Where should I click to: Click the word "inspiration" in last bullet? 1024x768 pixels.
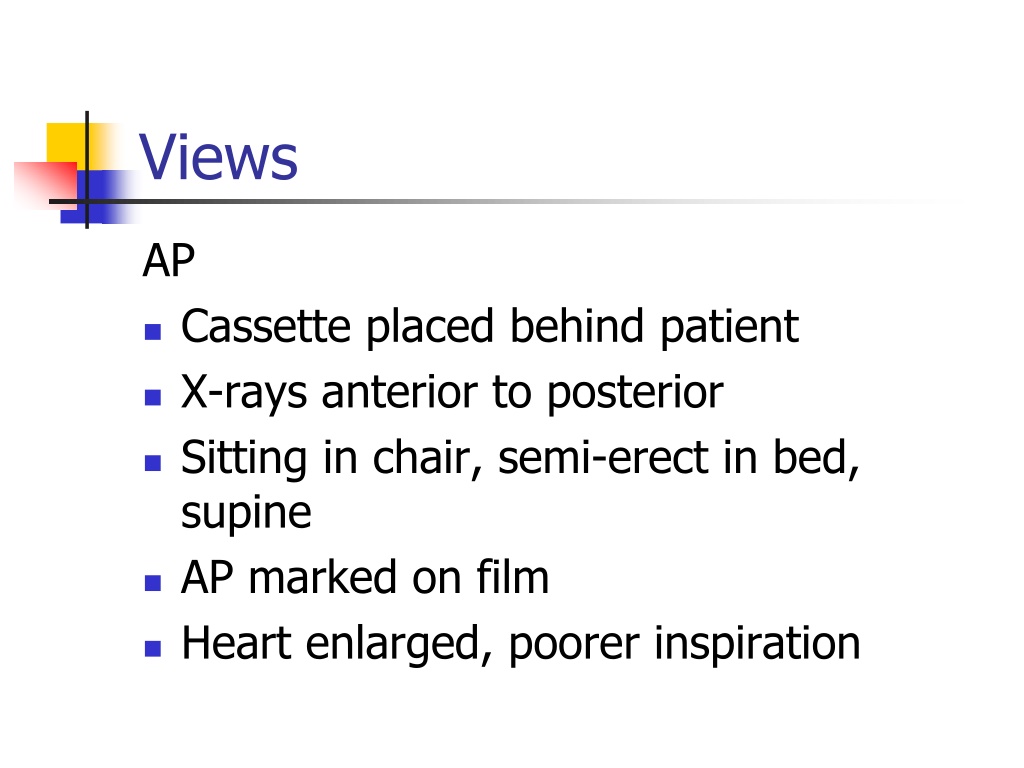(x=757, y=645)
